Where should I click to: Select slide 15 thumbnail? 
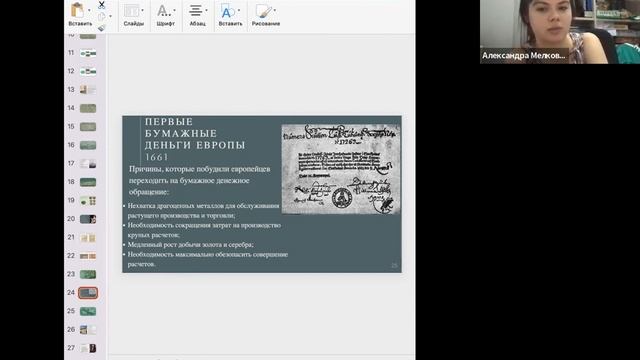point(88,127)
